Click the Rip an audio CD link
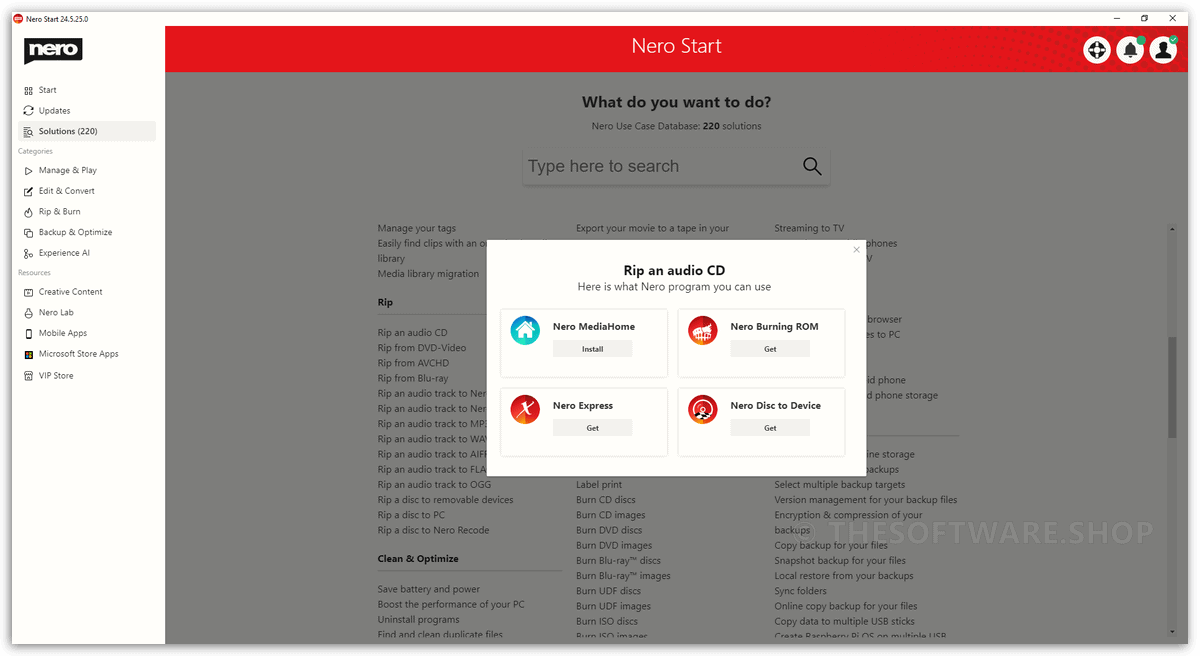 tap(413, 333)
